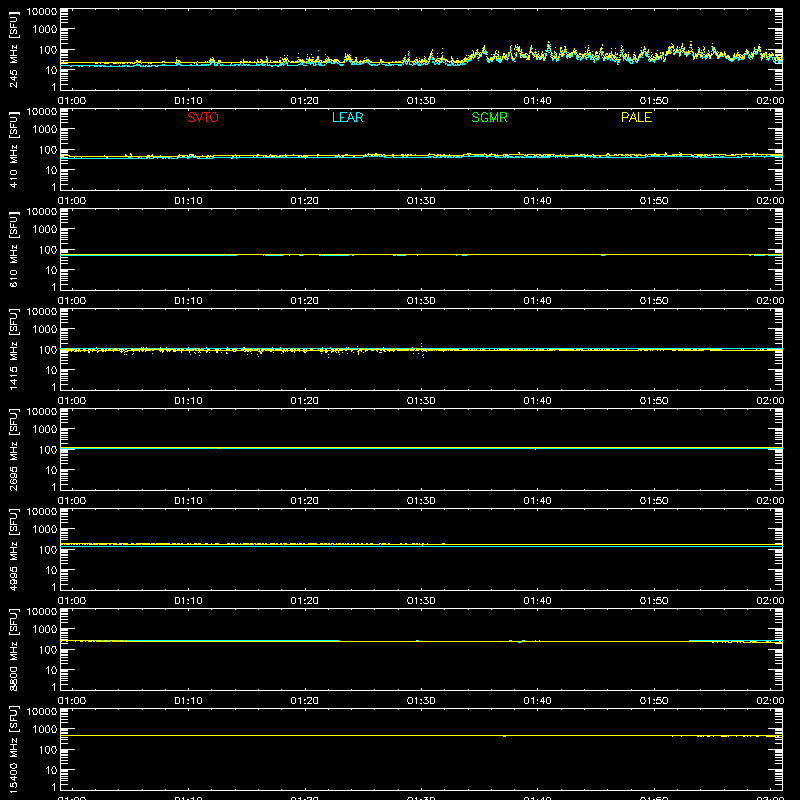Click the 100 y-axis value of the 2695 MHz plot
This screenshot has height=800, width=800.
[48, 450]
